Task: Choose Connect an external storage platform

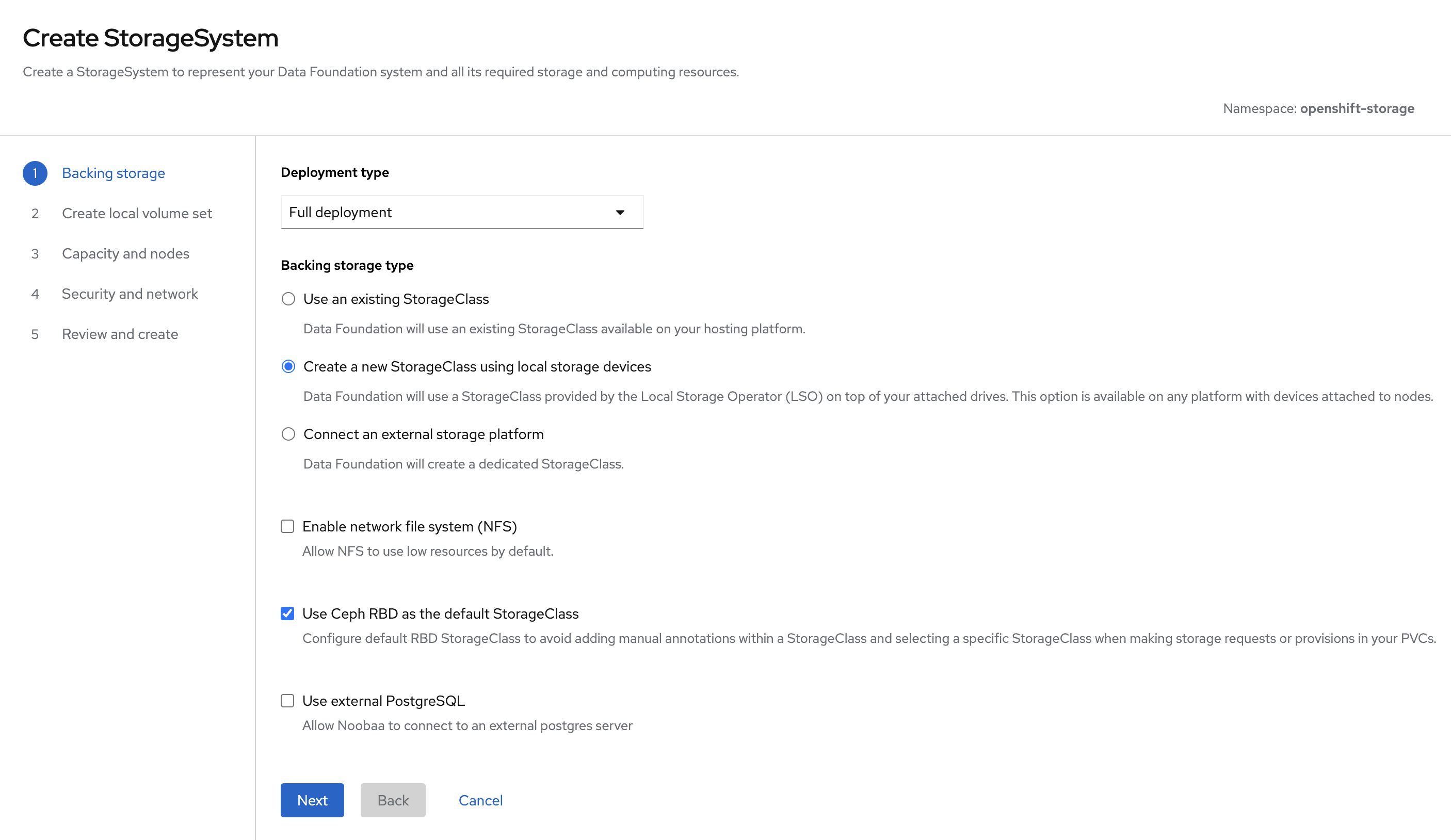Action: coord(288,434)
